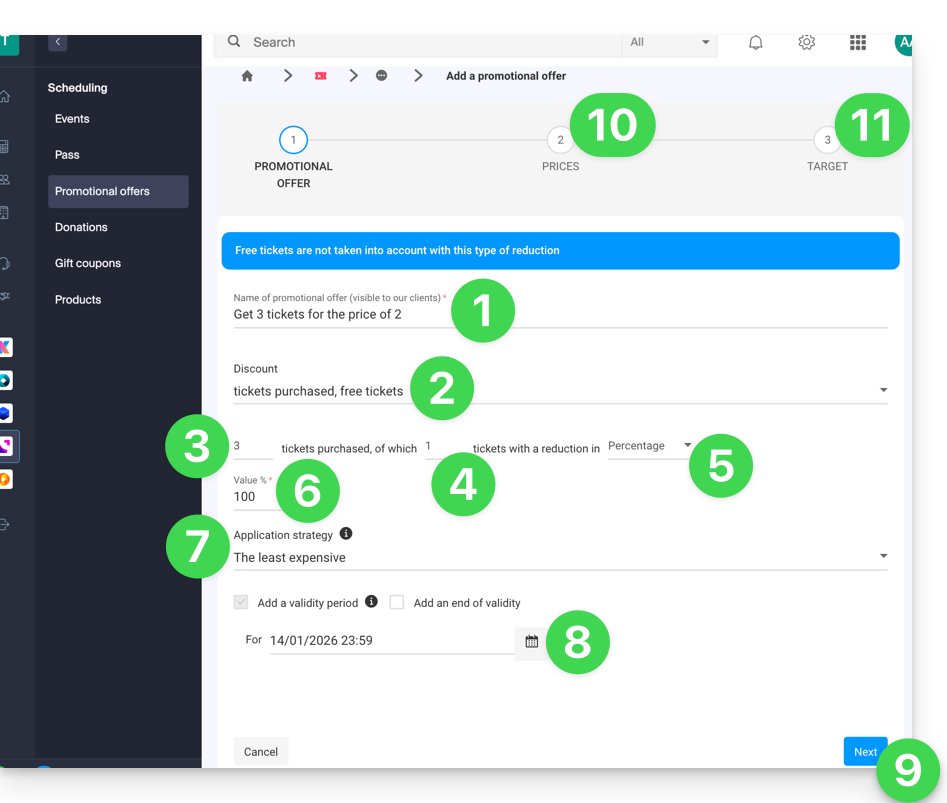Select Donations in the Scheduling menu

[x=81, y=227]
